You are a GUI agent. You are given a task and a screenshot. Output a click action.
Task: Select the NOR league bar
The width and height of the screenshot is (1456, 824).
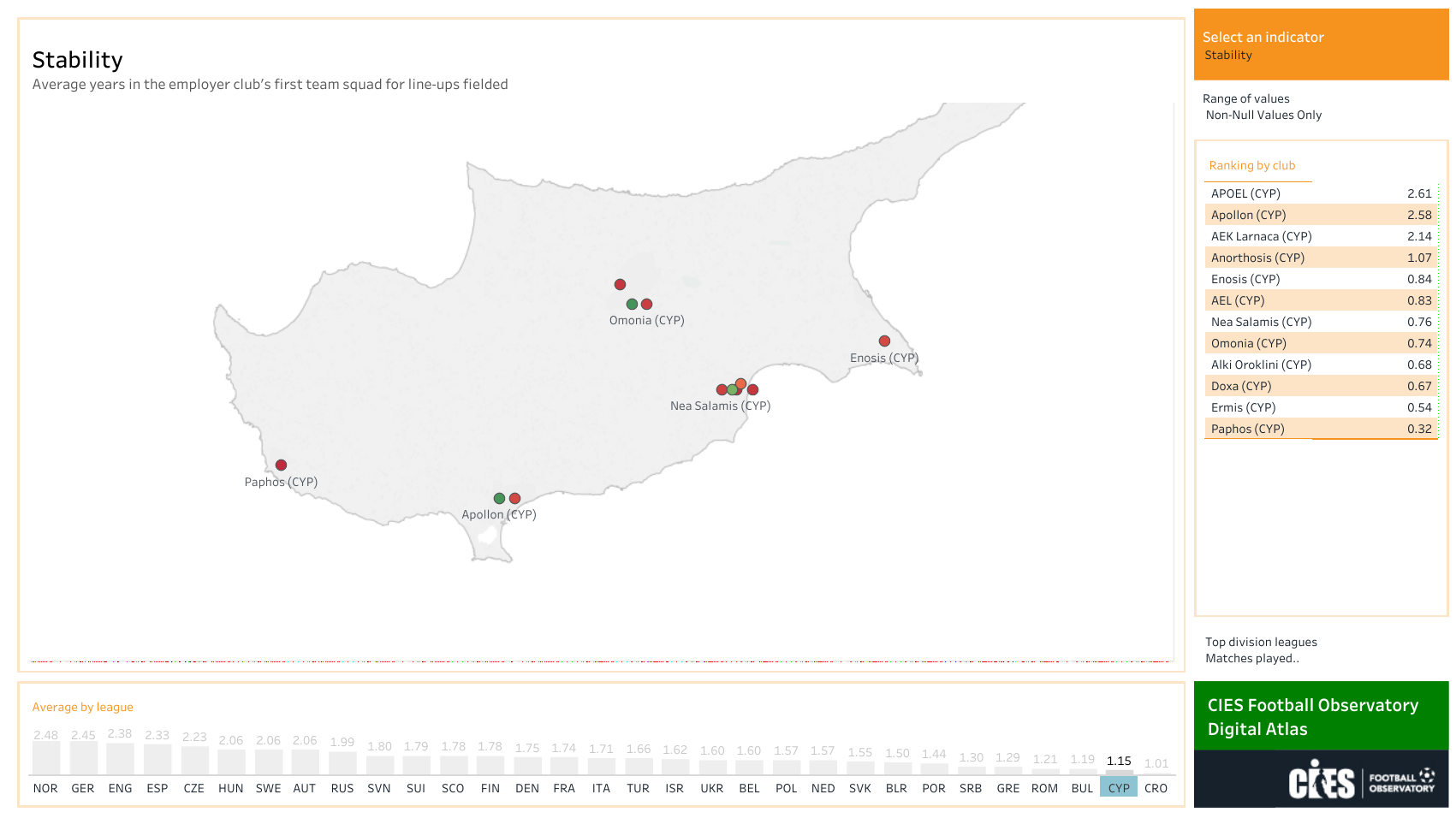coord(46,758)
